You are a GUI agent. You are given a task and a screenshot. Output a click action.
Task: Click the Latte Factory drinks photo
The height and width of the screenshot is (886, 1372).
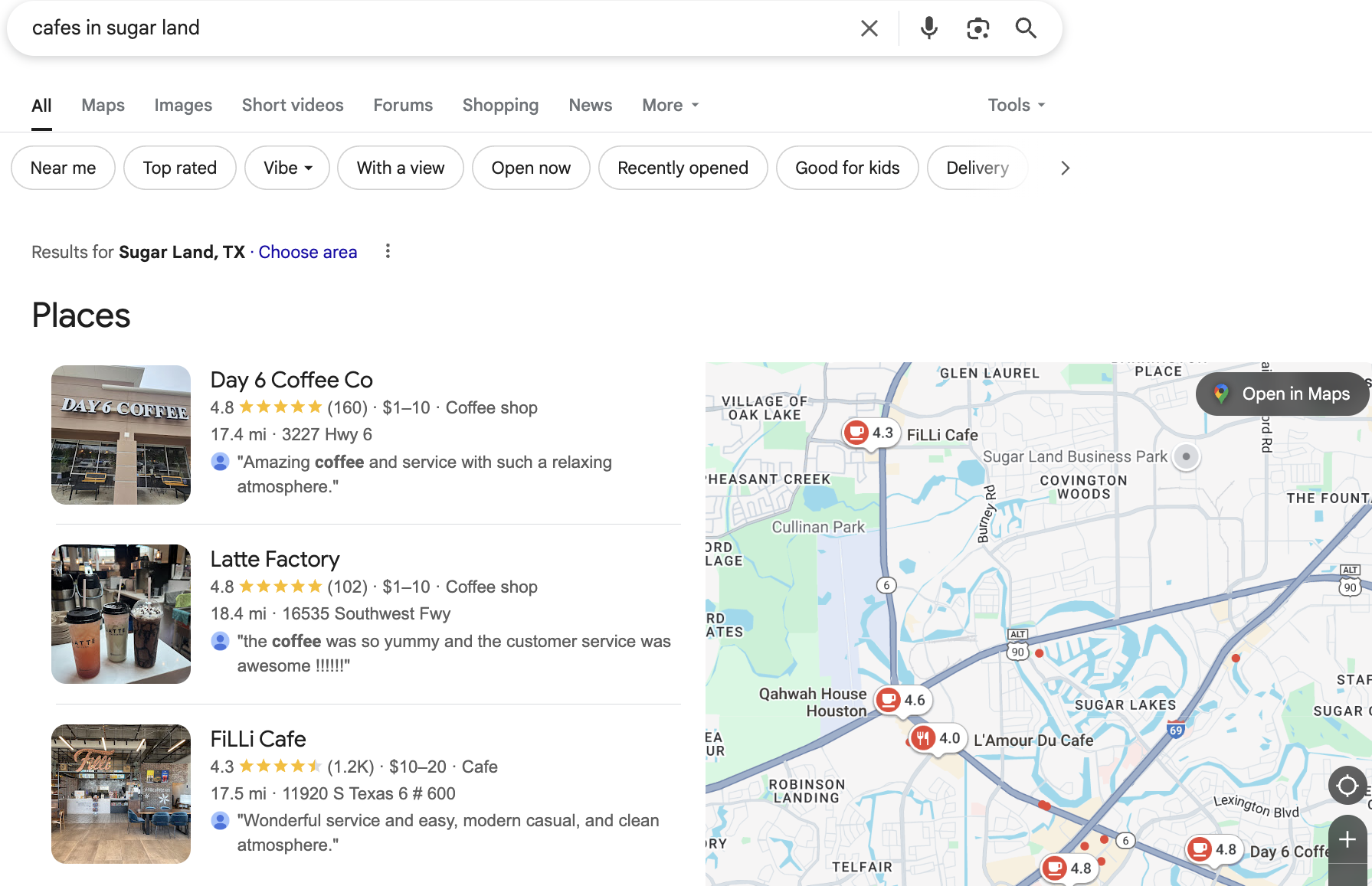point(121,614)
